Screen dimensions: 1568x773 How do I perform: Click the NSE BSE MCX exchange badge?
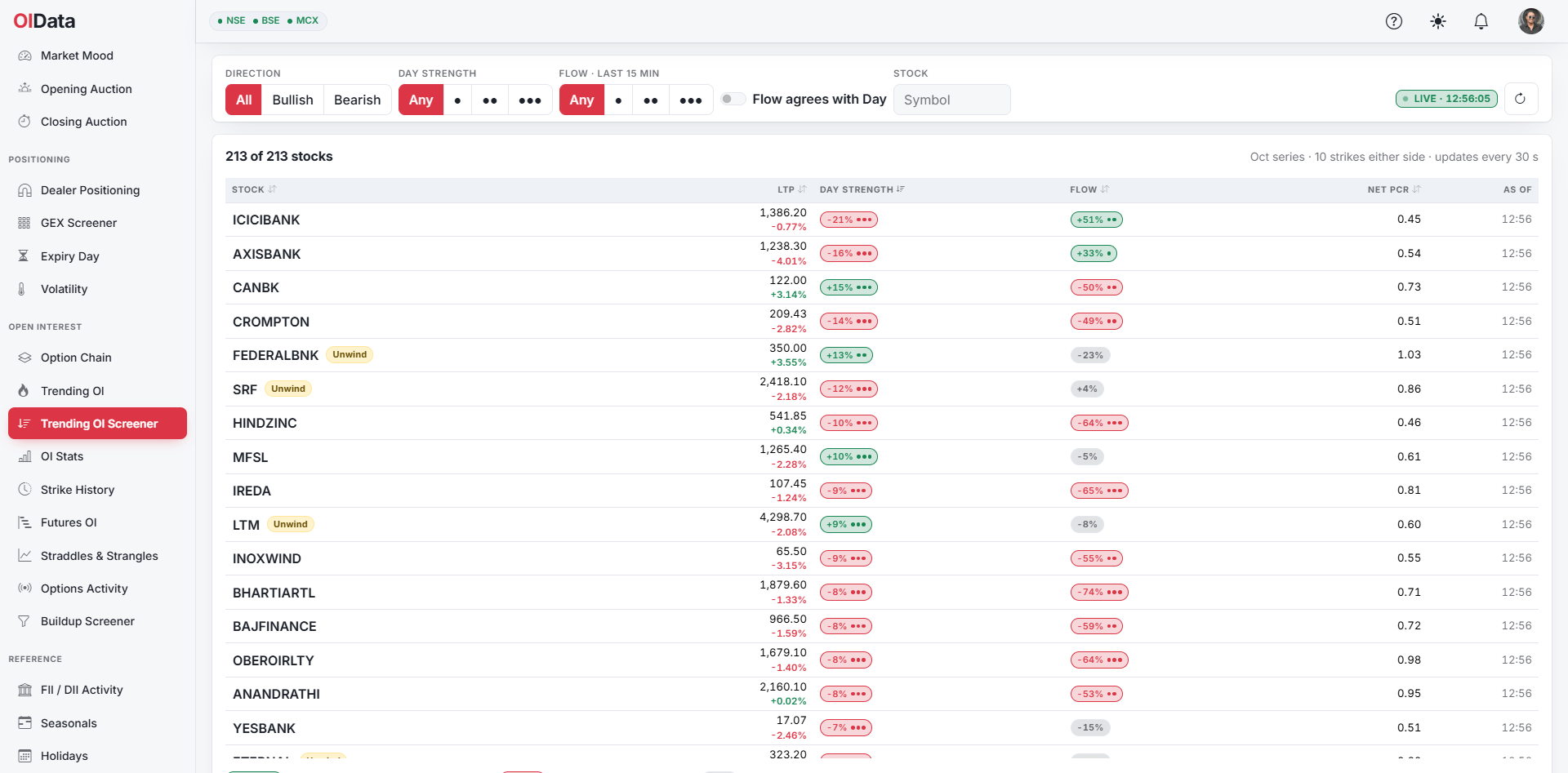(x=268, y=20)
